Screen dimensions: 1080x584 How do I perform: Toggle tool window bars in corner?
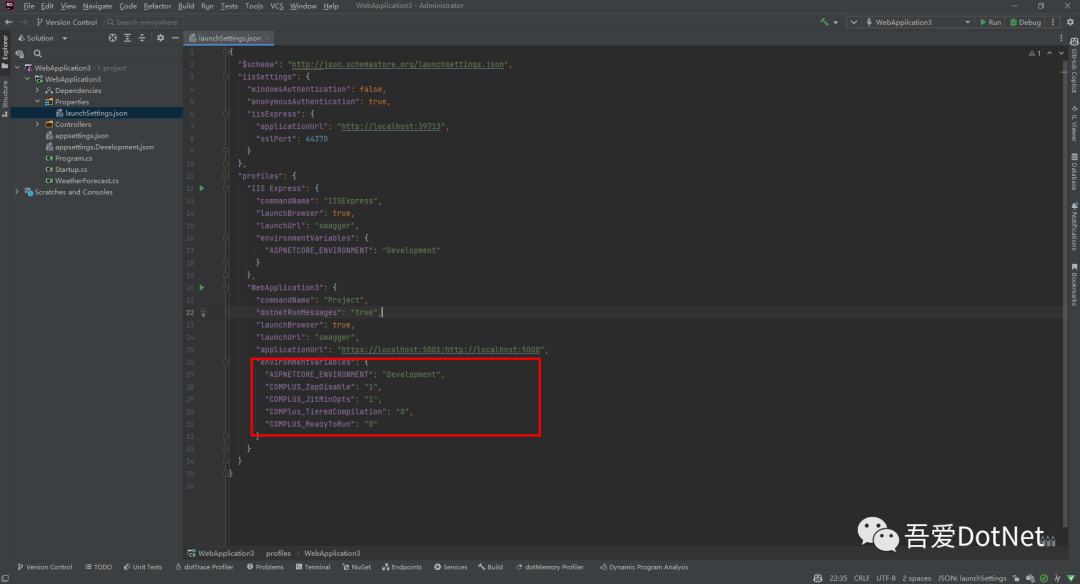tap(5, 578)
